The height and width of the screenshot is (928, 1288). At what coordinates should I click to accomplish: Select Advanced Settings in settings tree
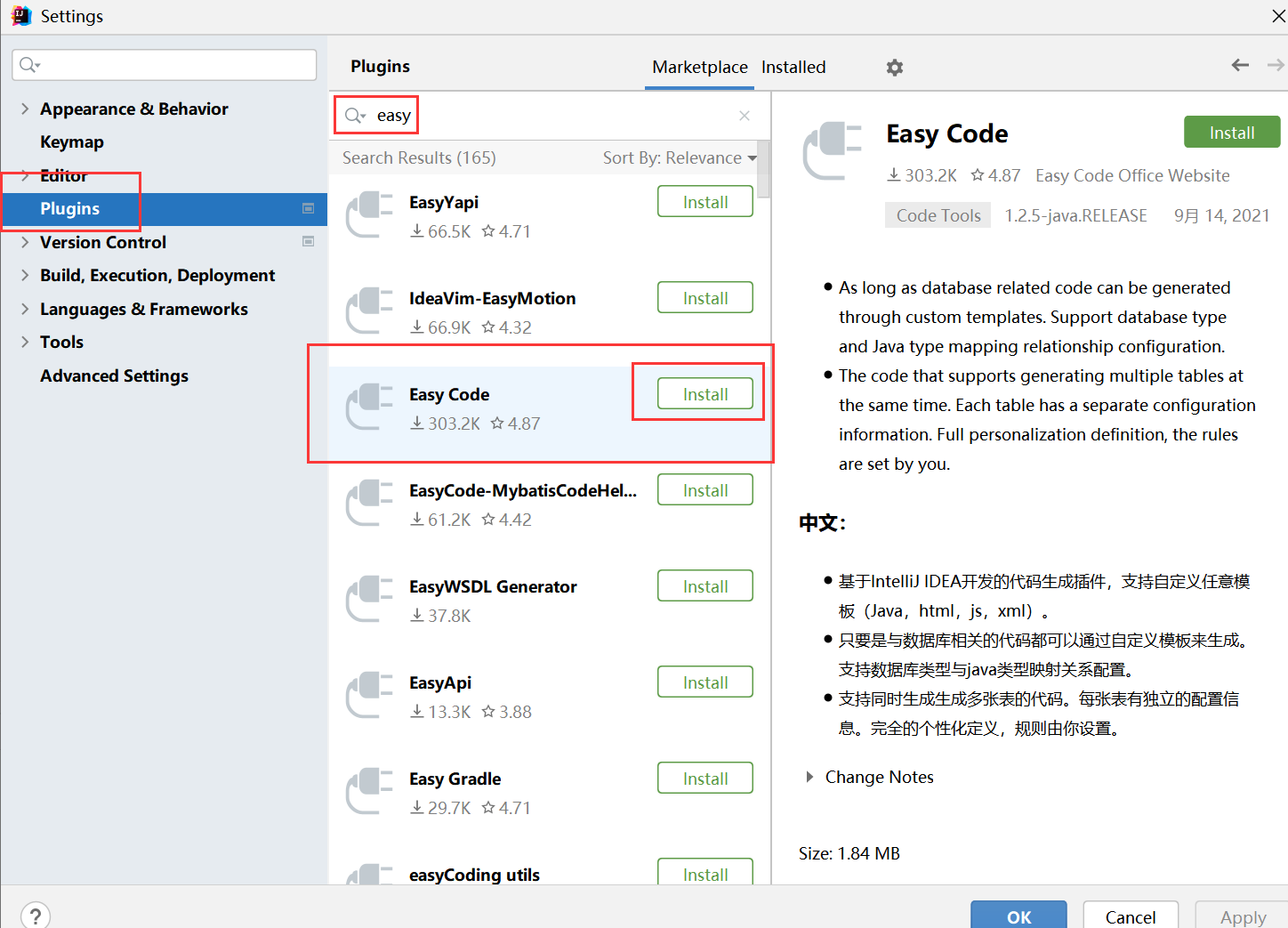[114, 375]
